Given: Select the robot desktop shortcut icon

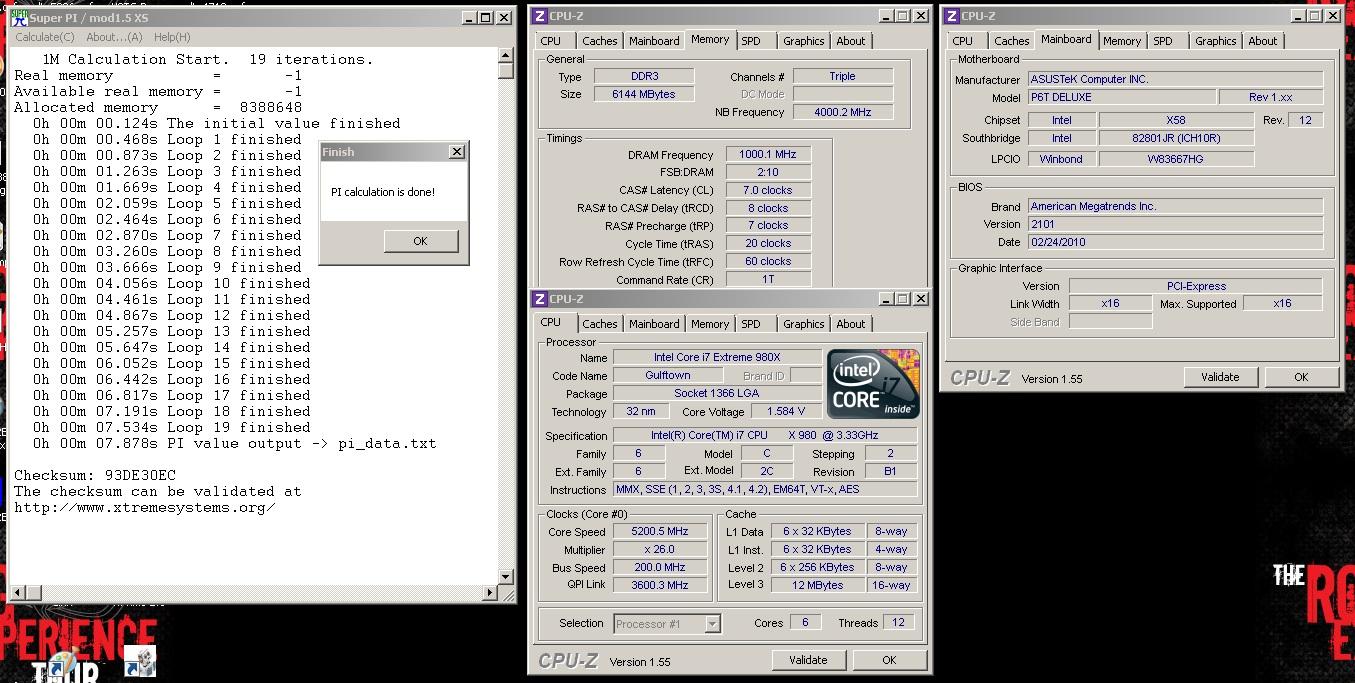Looking at the screenshot, I should coord(140,661).
